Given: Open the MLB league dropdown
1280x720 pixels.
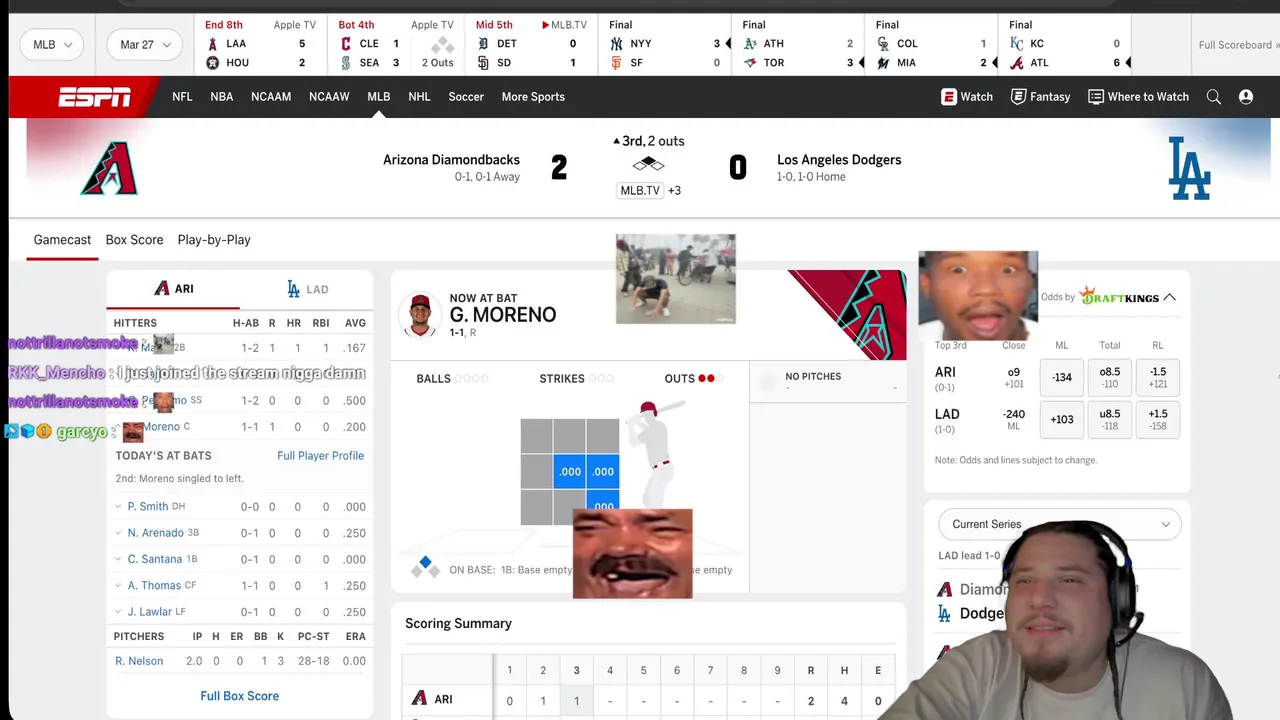Looking at the screenshot, I should tap(53, 45).
